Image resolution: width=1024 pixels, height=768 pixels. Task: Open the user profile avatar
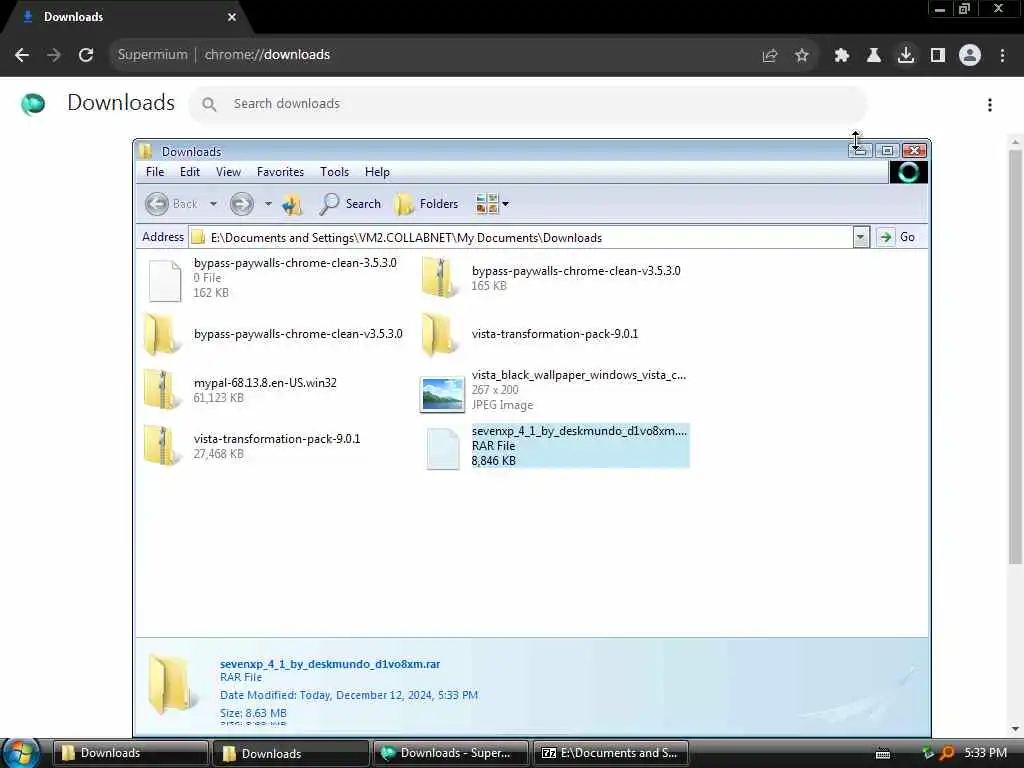click(x=970, y=56)
